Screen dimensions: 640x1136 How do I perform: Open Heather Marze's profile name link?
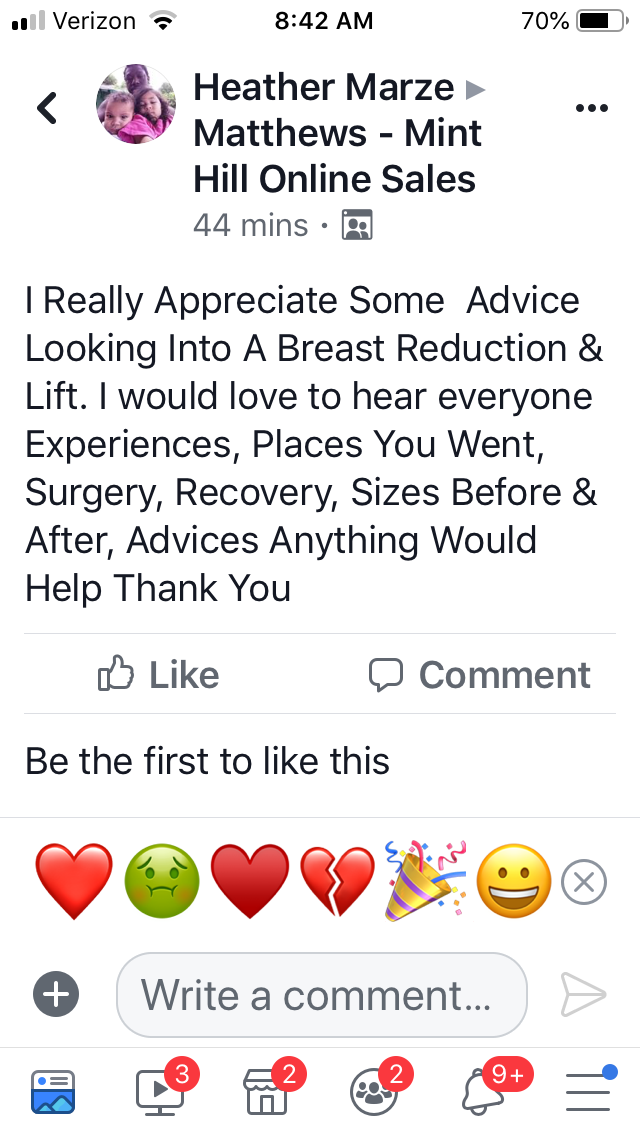(x=323, y=88)
